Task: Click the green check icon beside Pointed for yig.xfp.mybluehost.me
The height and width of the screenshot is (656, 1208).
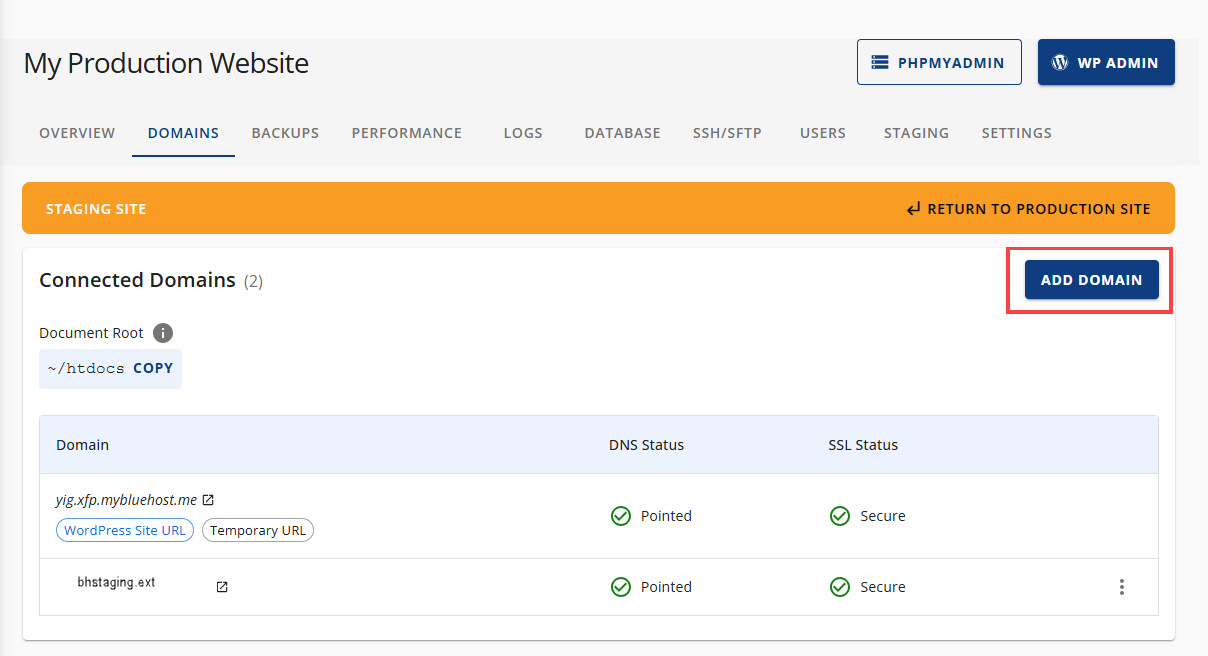Action: 621,516
